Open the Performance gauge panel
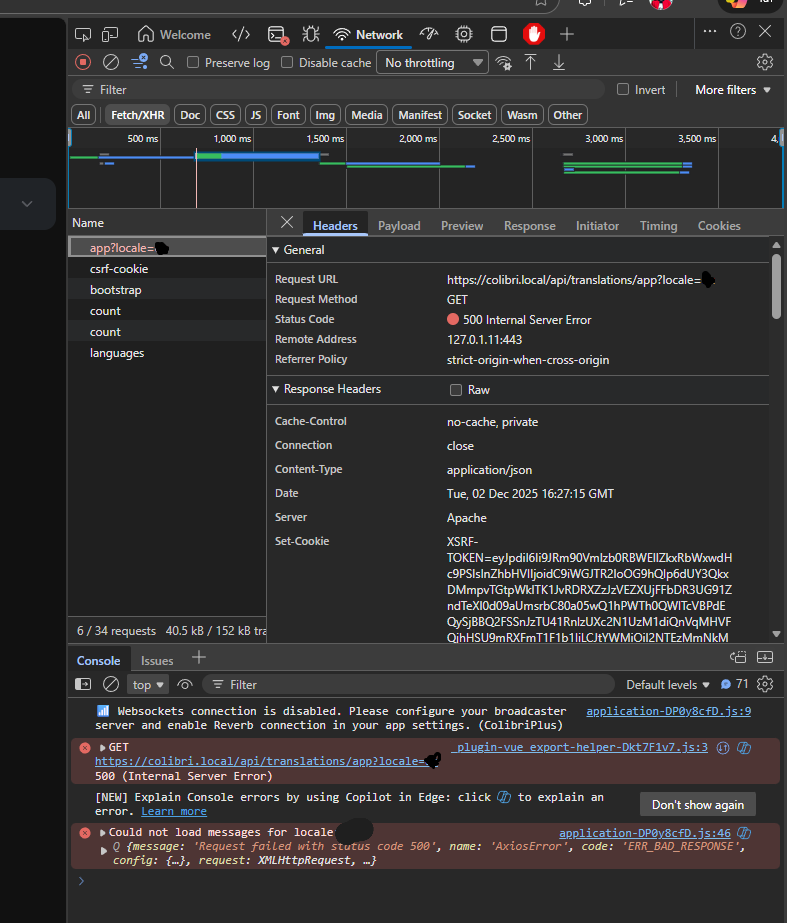Viewport: 787px width, 923px height. click(x=429, y=34)
